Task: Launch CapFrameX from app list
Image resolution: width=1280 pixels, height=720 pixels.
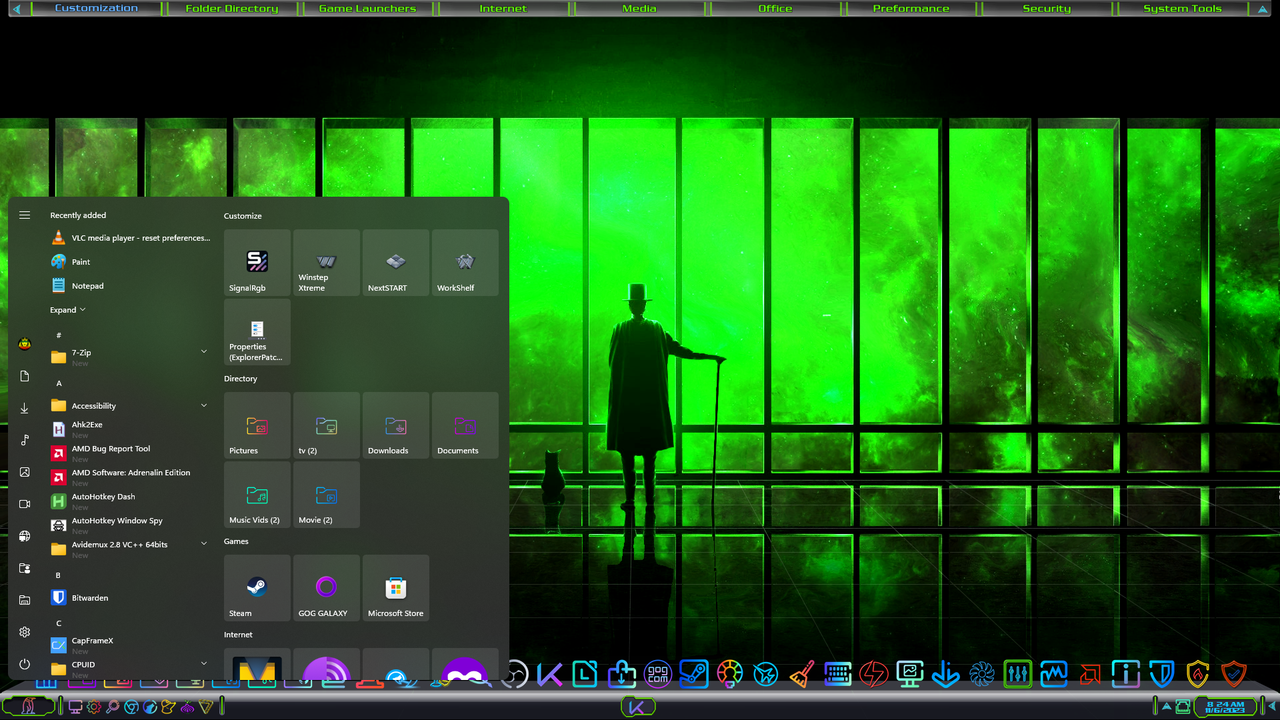Action: pos(130,645)
